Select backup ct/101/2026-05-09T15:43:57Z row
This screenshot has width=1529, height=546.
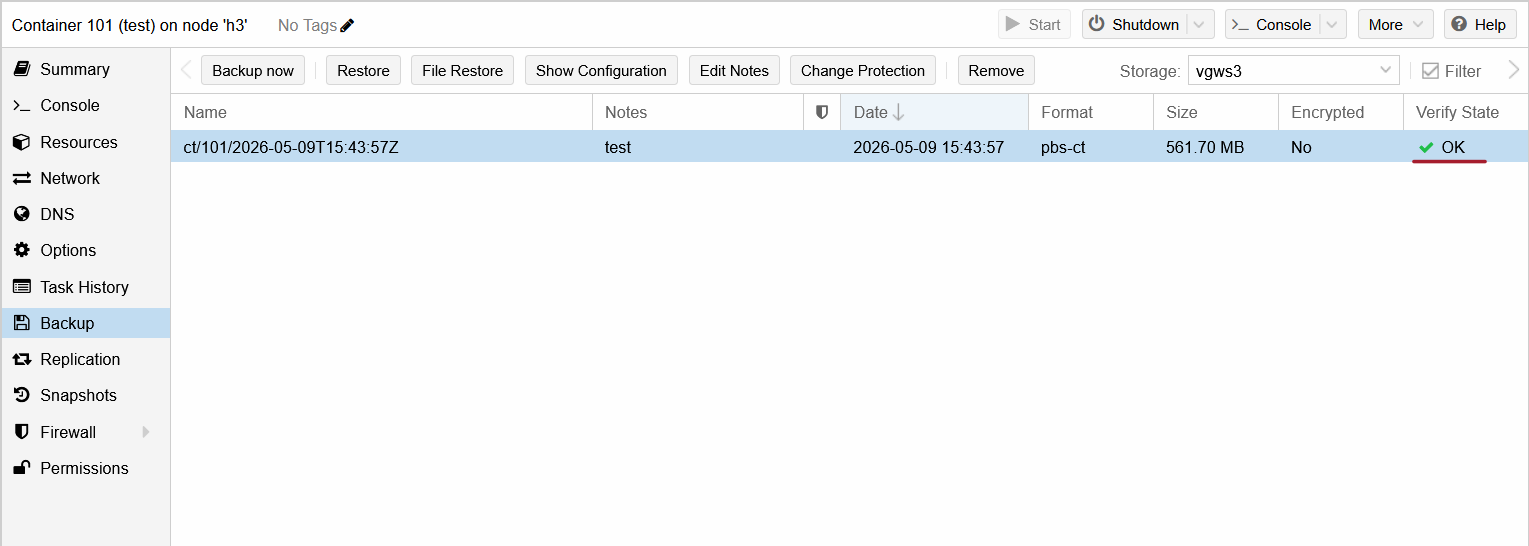tap(849, 147)
